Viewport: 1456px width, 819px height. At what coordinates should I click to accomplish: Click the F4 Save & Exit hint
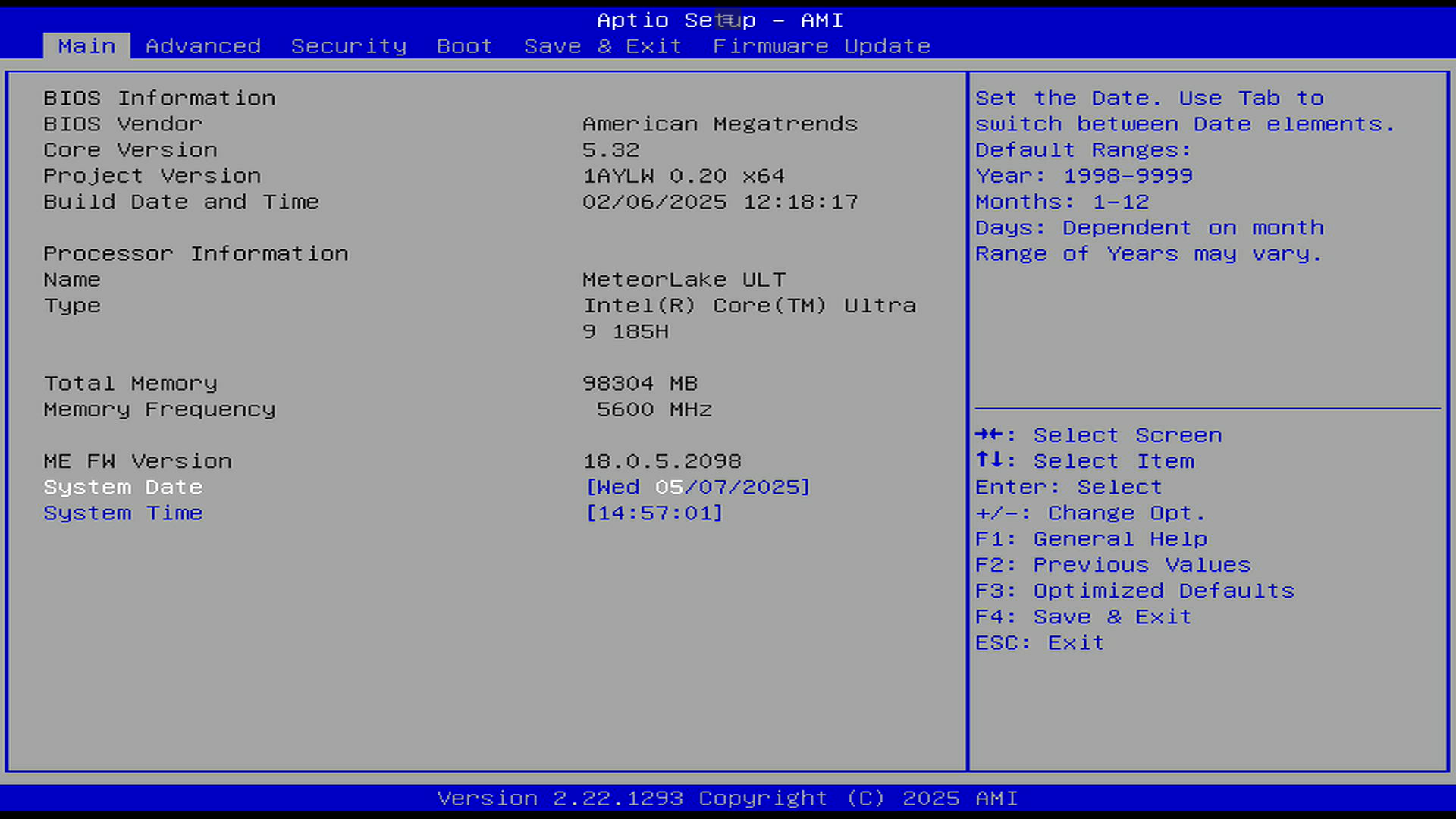(1083, 617)
